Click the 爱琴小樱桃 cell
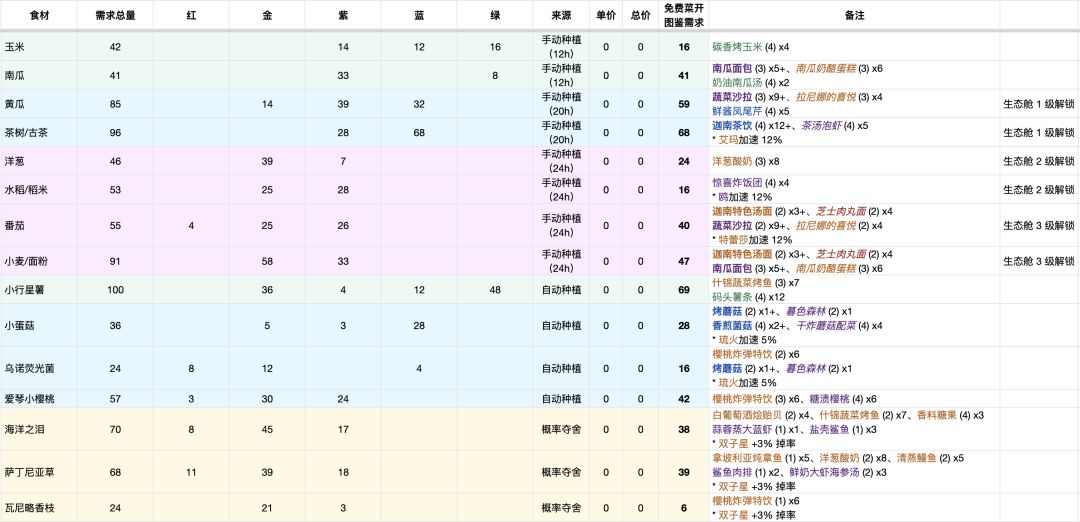This screenshot has width=1080, height=522. (39, 398)
